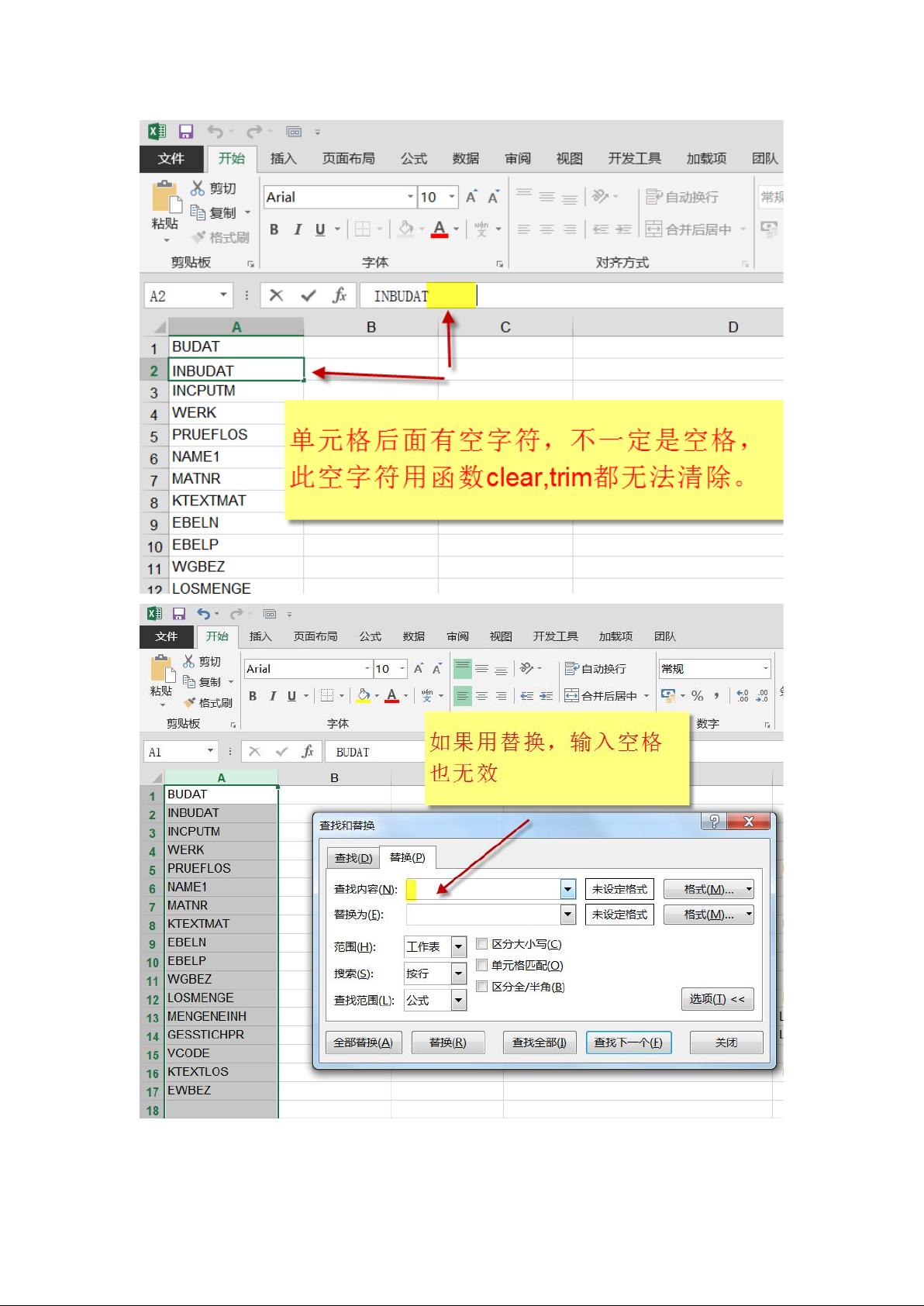Click Format Painter (格式刷) in lower Excel ribbon
Viewport: 924px width, 1306px height.
coord(209,703)
